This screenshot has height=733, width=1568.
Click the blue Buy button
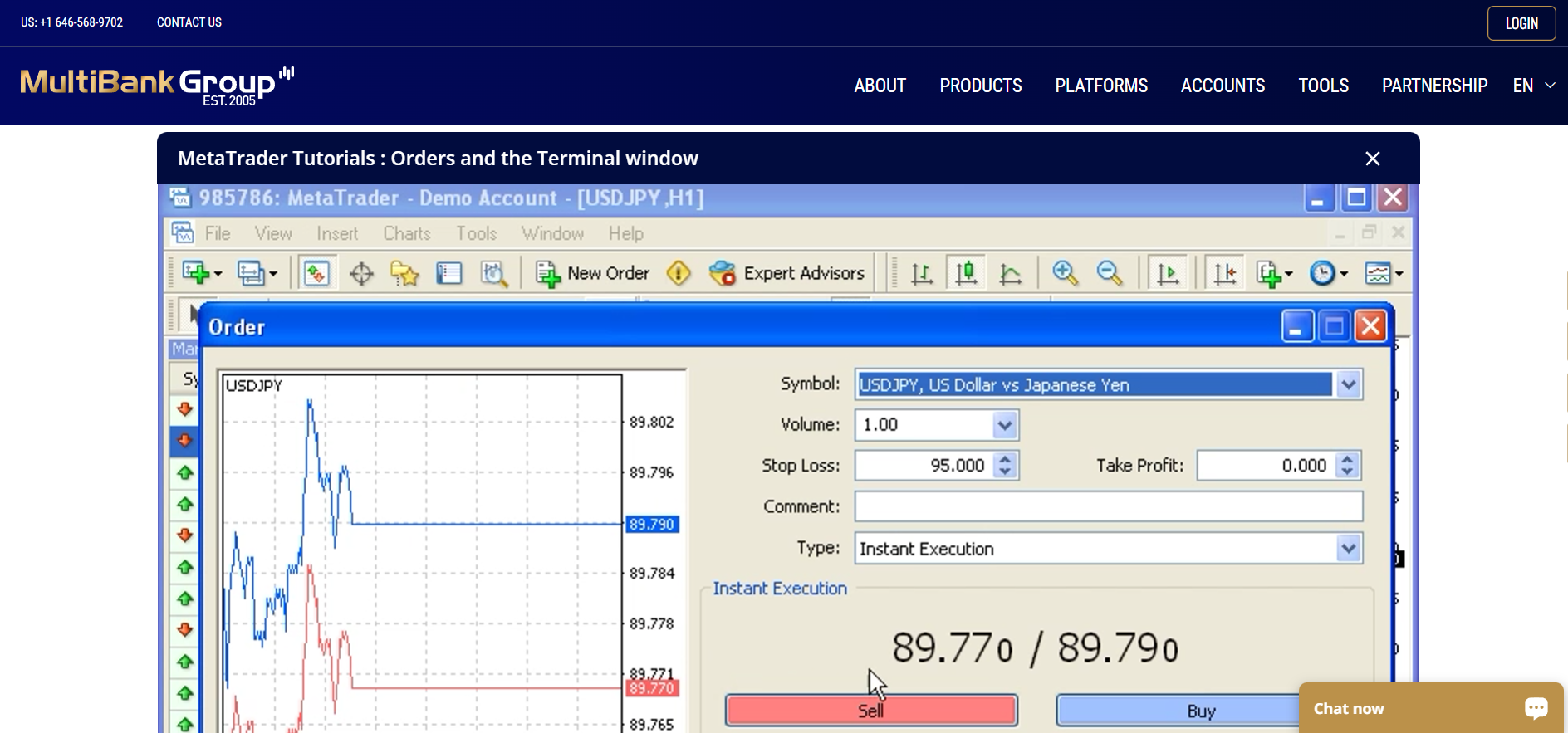1201,711
